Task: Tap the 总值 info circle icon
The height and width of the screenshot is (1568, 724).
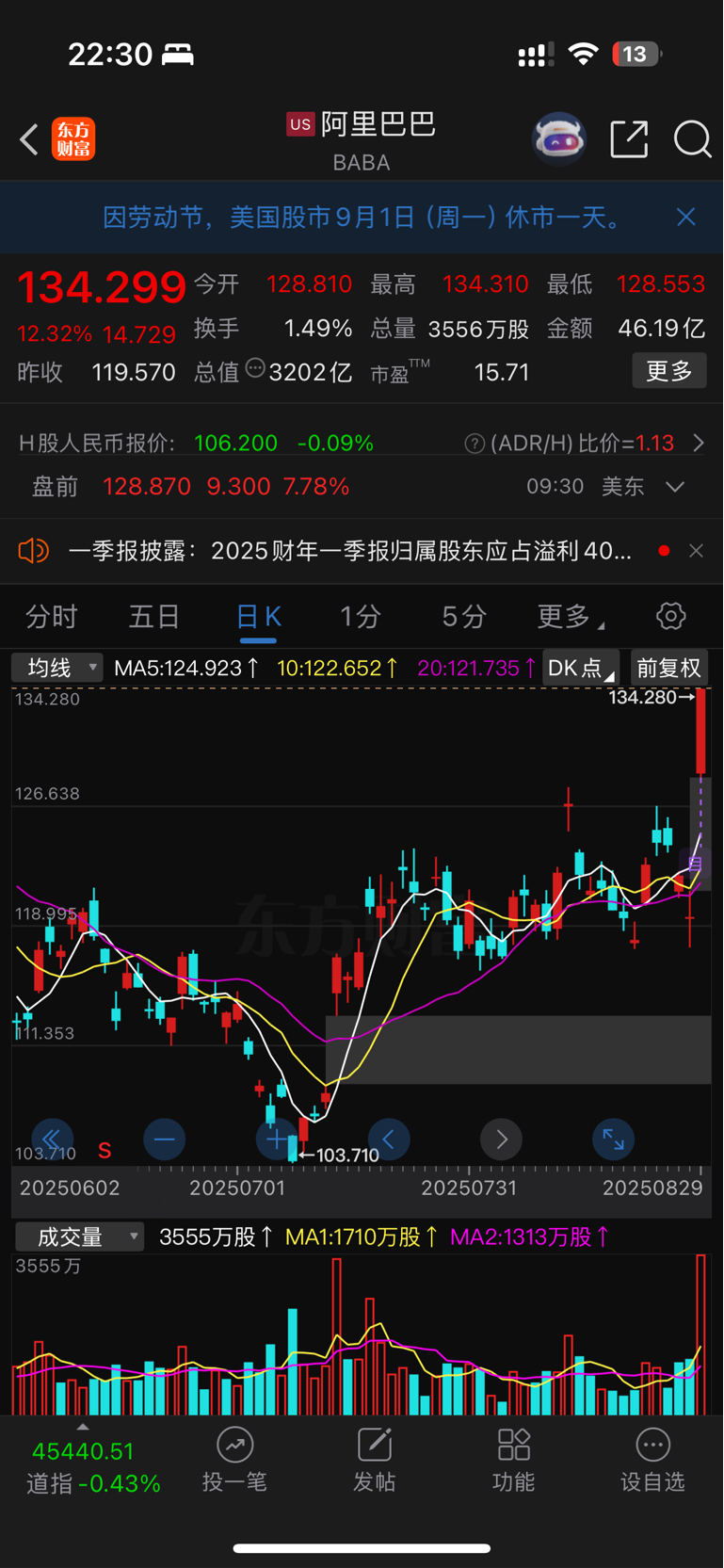Action: (x=255, y=368)
